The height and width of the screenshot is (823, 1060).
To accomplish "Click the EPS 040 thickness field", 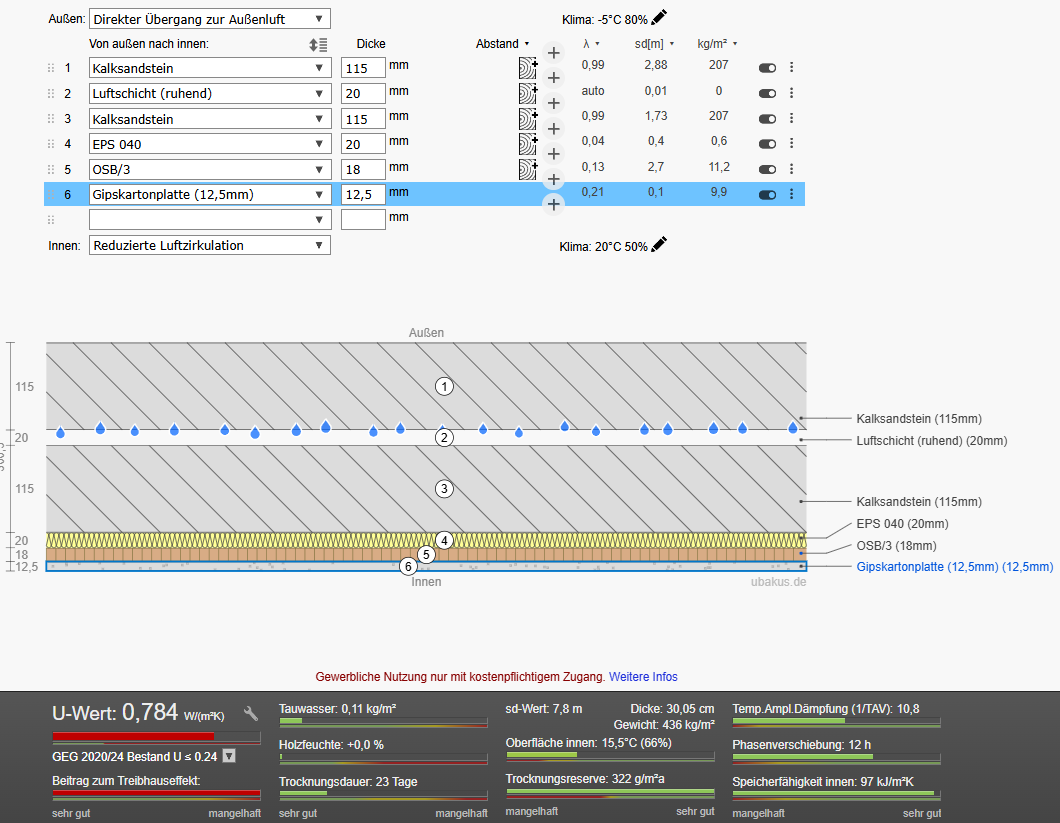I will coord(363,143).
